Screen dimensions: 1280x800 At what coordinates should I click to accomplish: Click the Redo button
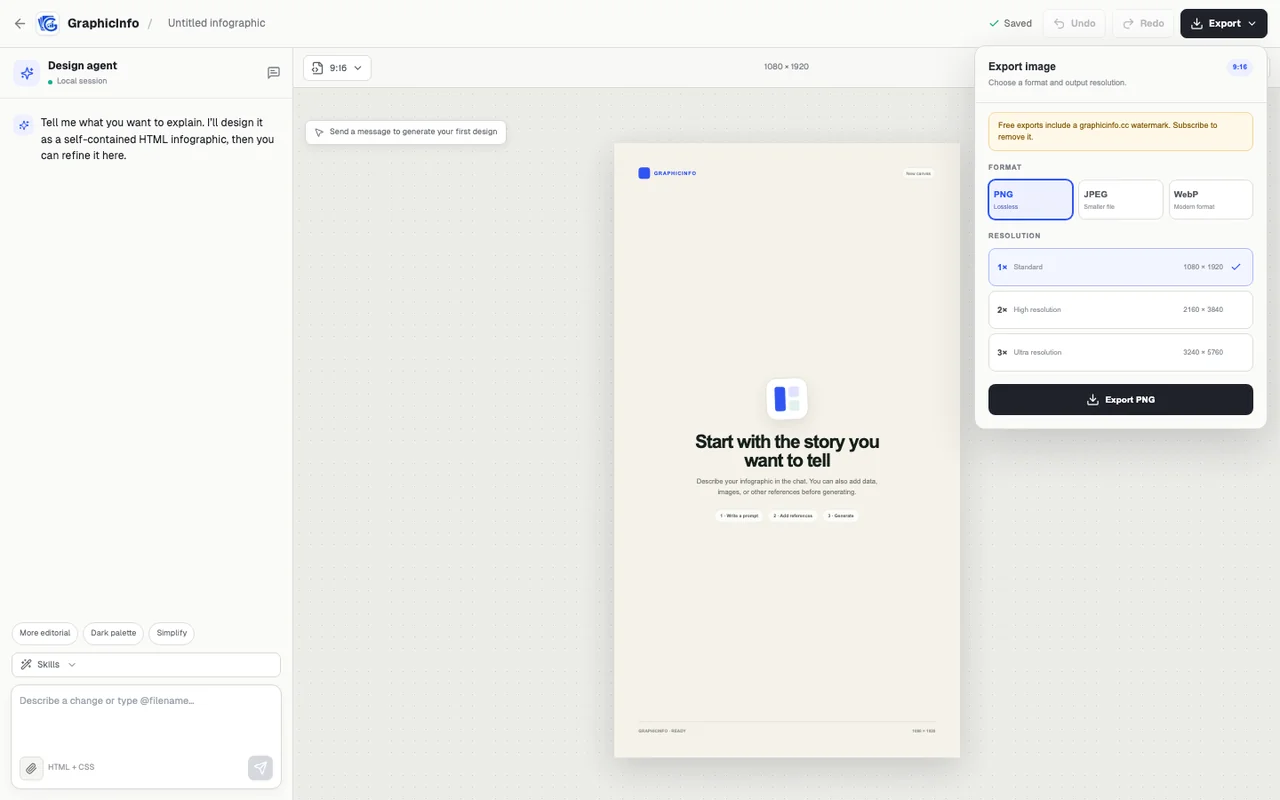[x=1143, y=23]
